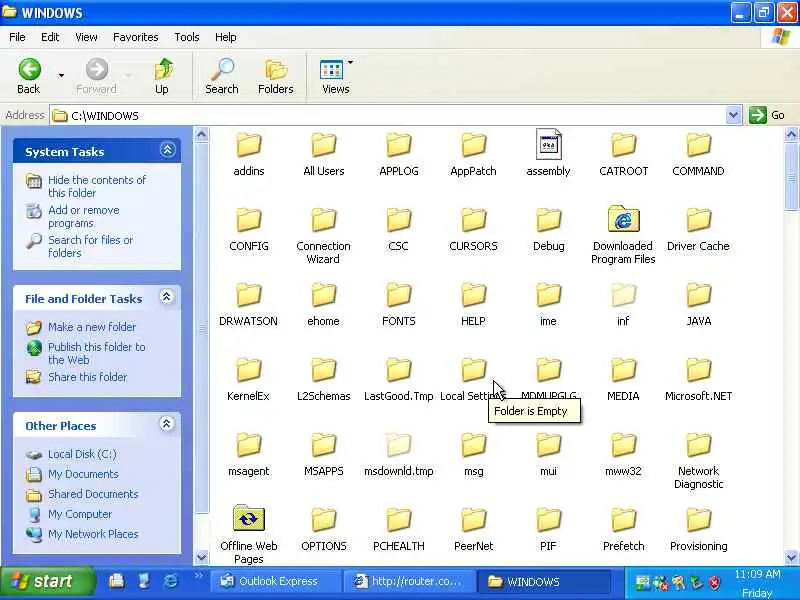Select the FONTS folder icon
Screen dimensions: 800x600
coord(398,295)
